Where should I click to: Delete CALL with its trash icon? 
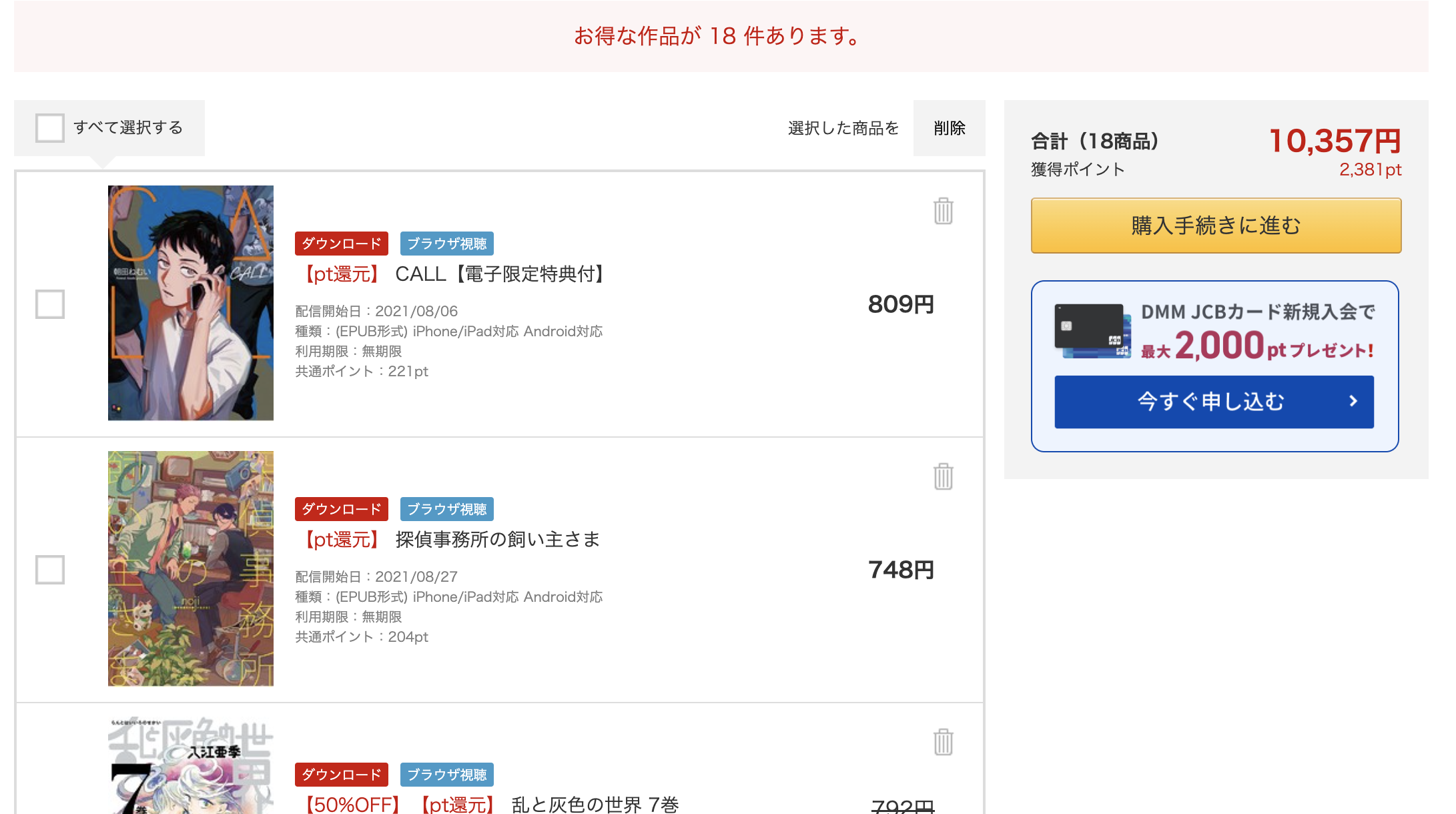point(943,211)
